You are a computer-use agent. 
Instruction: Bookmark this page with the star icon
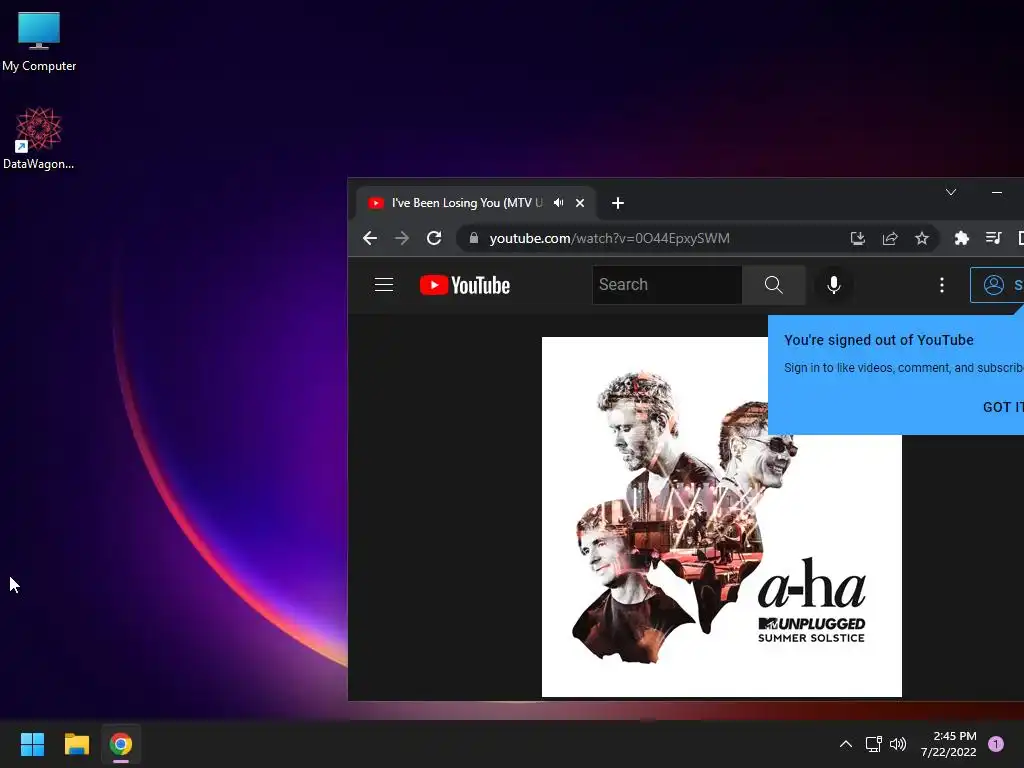[921, 238]
